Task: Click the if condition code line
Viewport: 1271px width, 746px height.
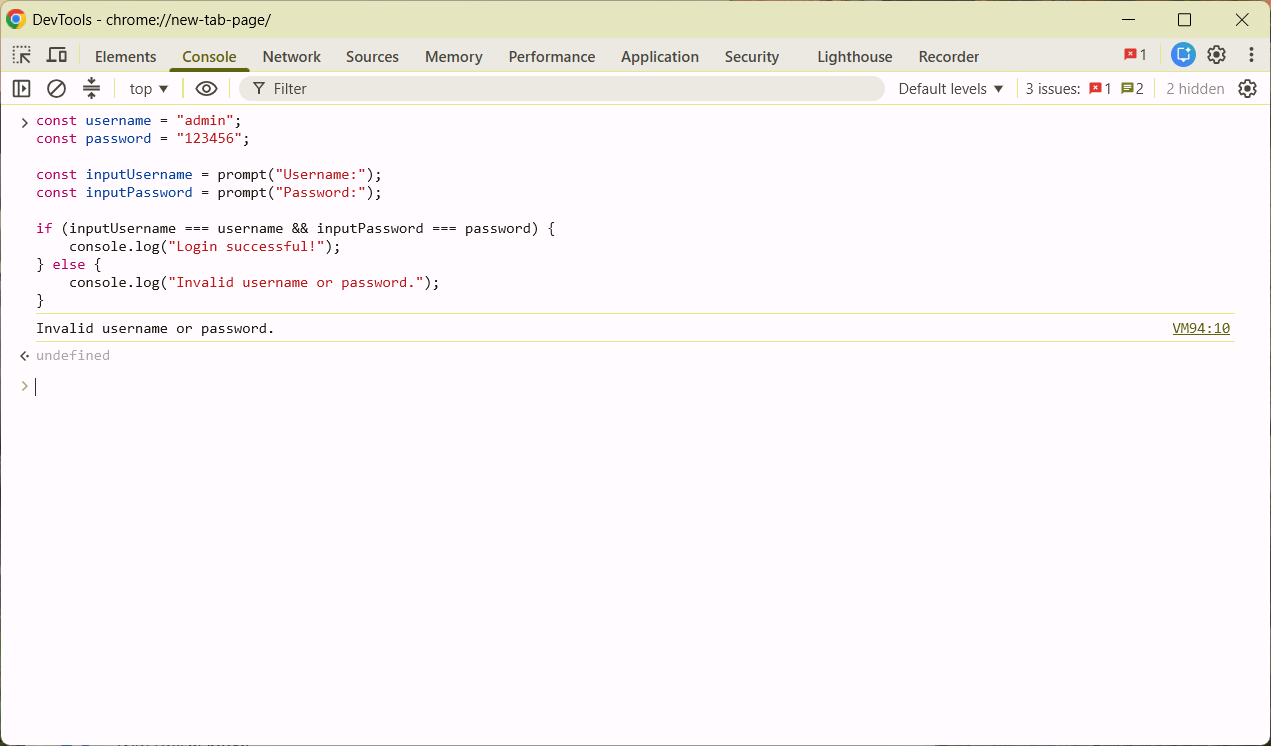Action: [x=296, y=228]
